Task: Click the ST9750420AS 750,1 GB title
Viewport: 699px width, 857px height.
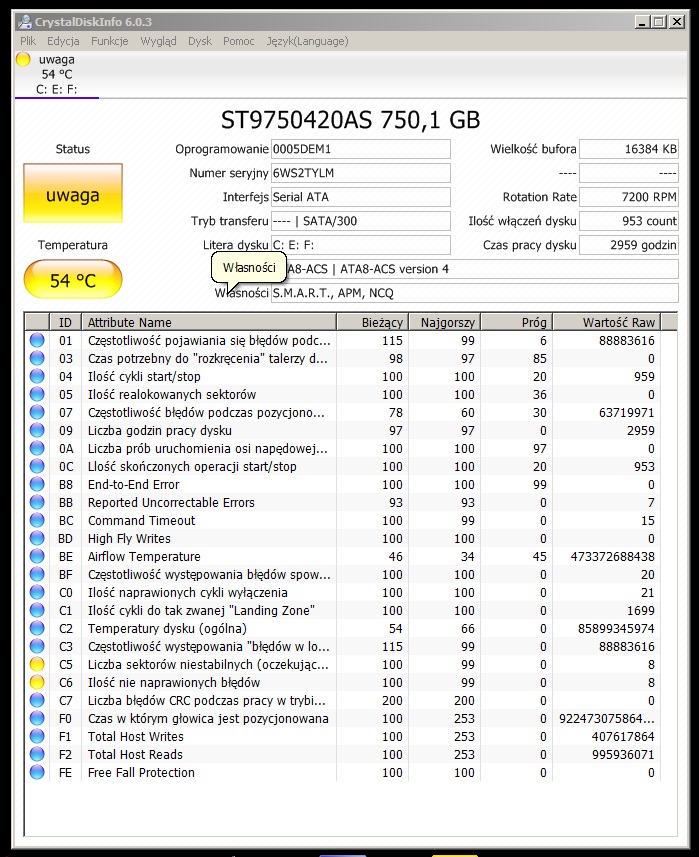Action: click(x=350, y=120)
